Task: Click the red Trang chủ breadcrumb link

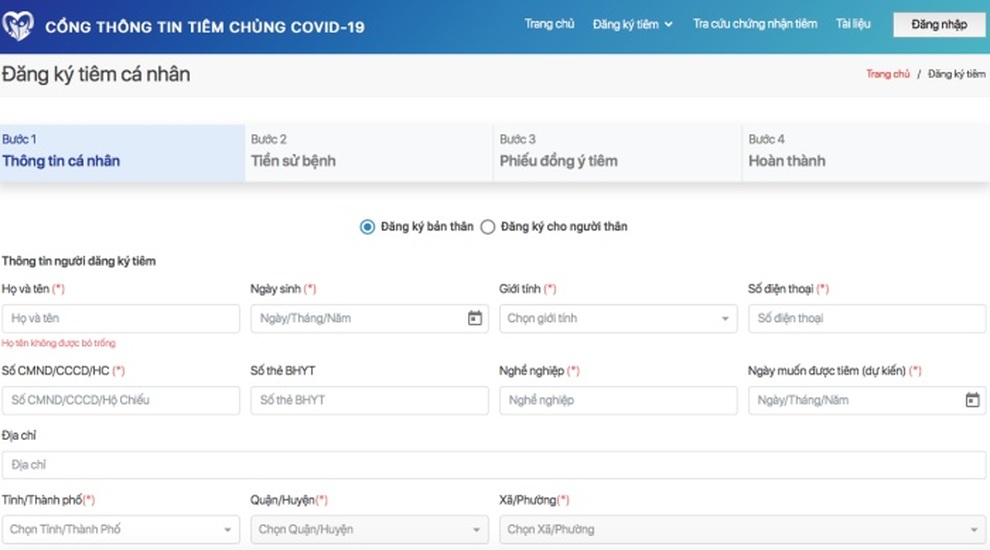Action: coord(888,74)
